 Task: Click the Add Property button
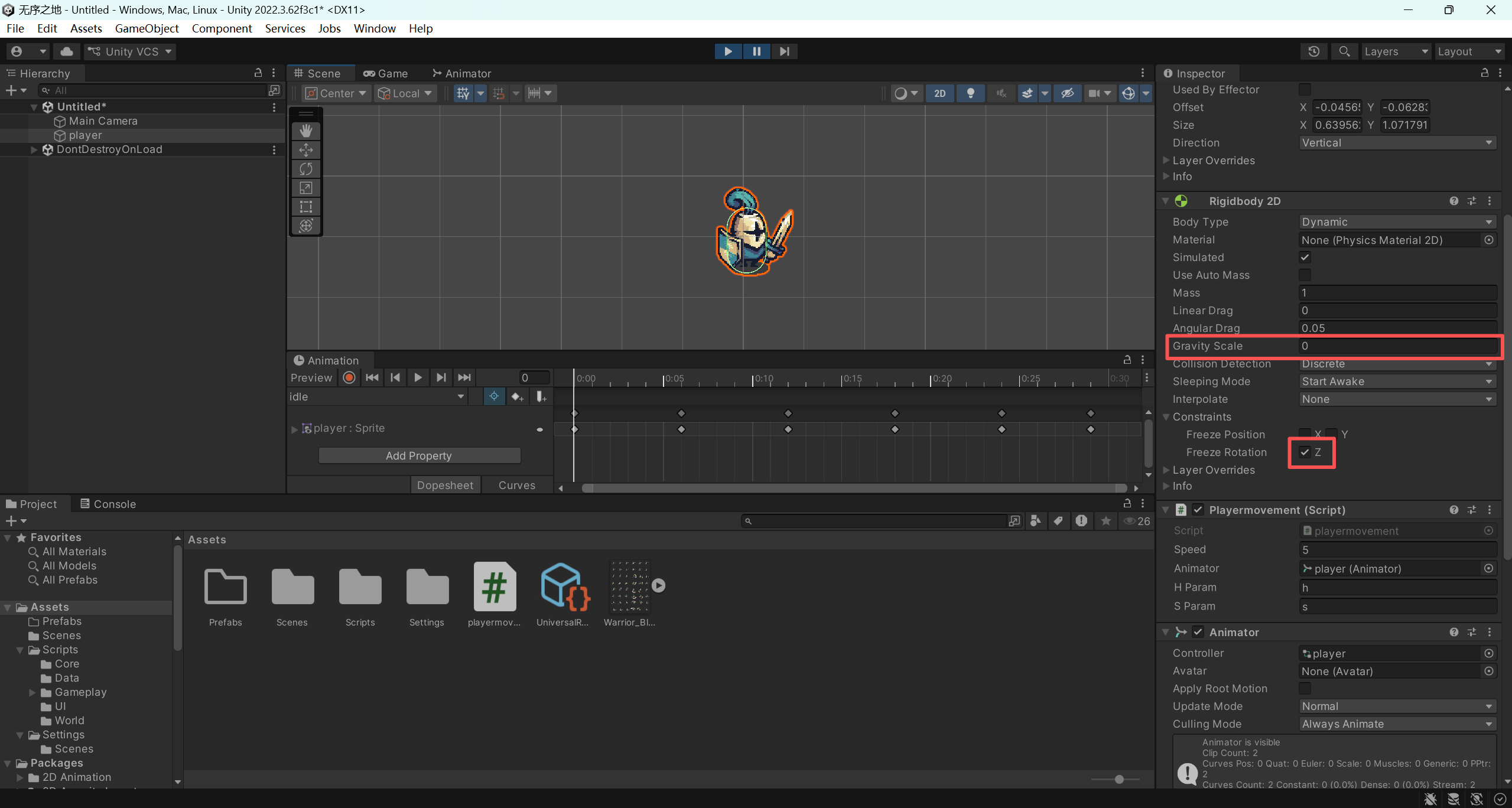point(419,455)
